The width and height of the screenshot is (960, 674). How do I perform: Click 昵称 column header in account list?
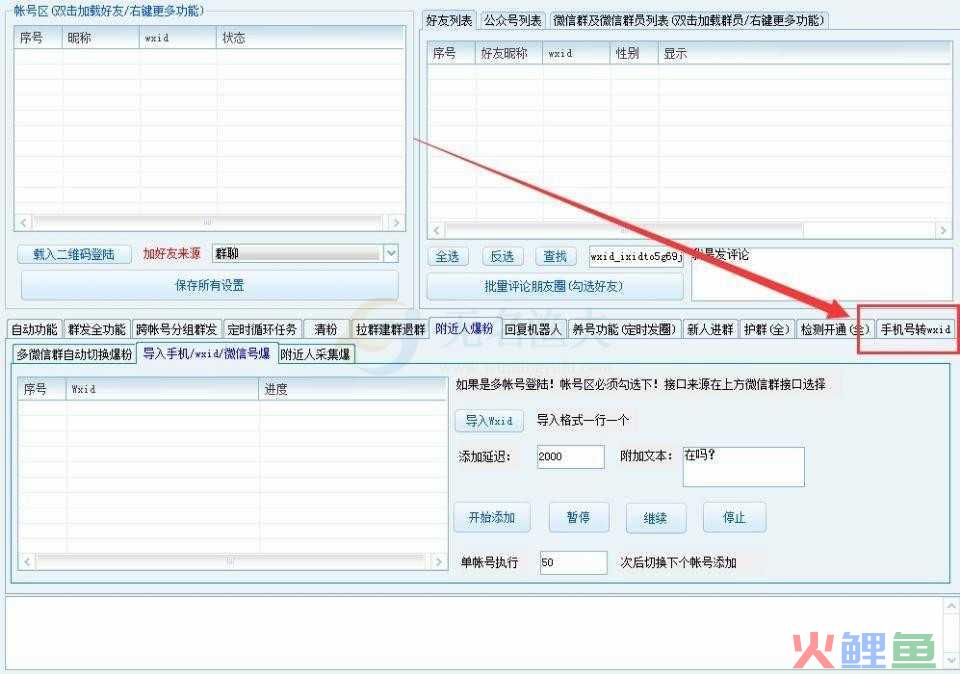point(100,38)
